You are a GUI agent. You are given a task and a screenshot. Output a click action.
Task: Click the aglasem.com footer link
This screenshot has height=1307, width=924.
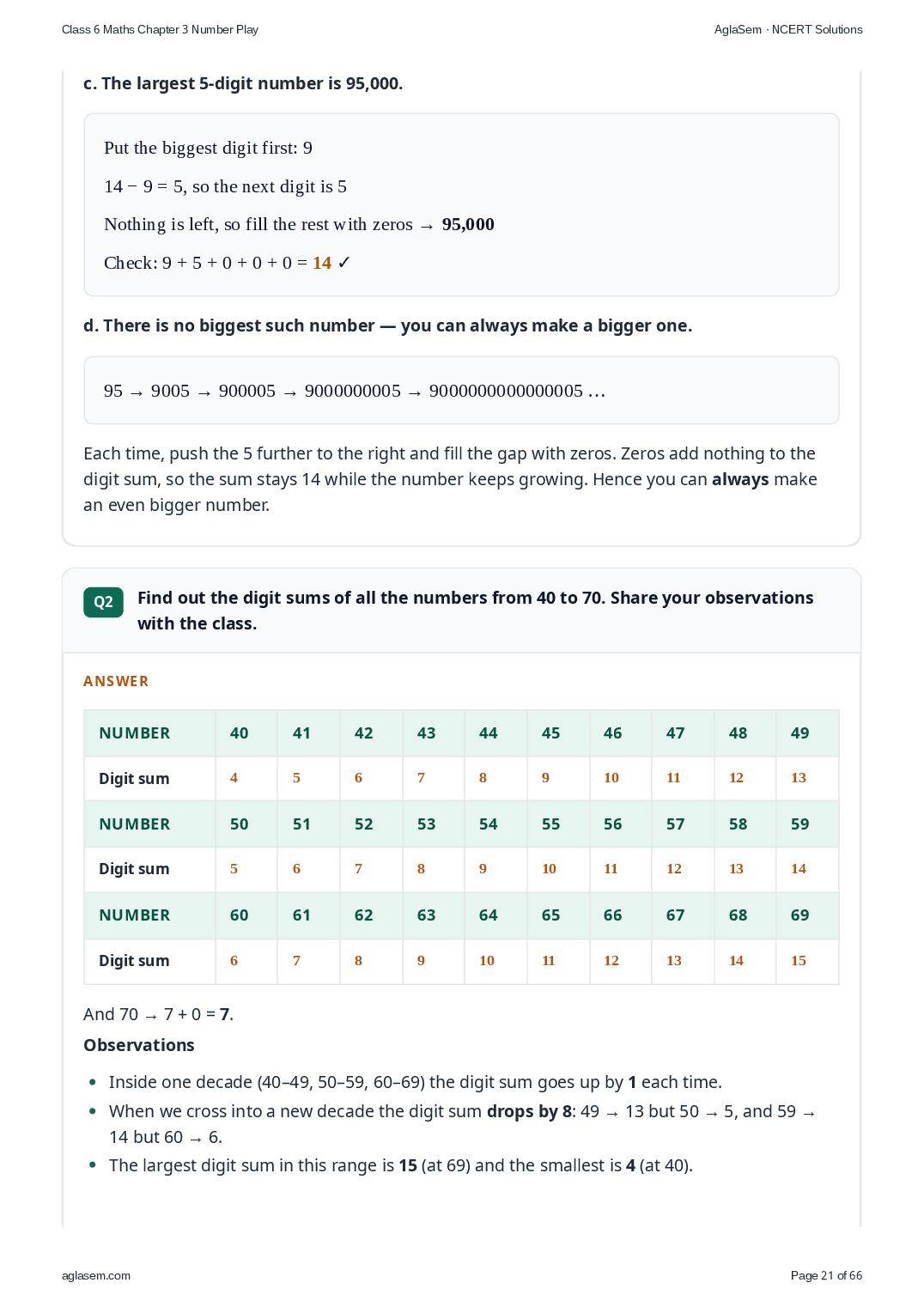point(96,1275)
